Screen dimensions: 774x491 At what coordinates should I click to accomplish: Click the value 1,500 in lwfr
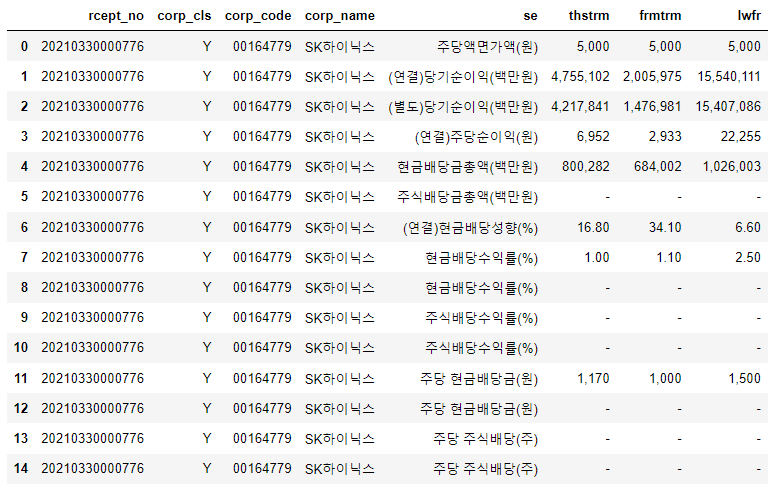point(744,378)
